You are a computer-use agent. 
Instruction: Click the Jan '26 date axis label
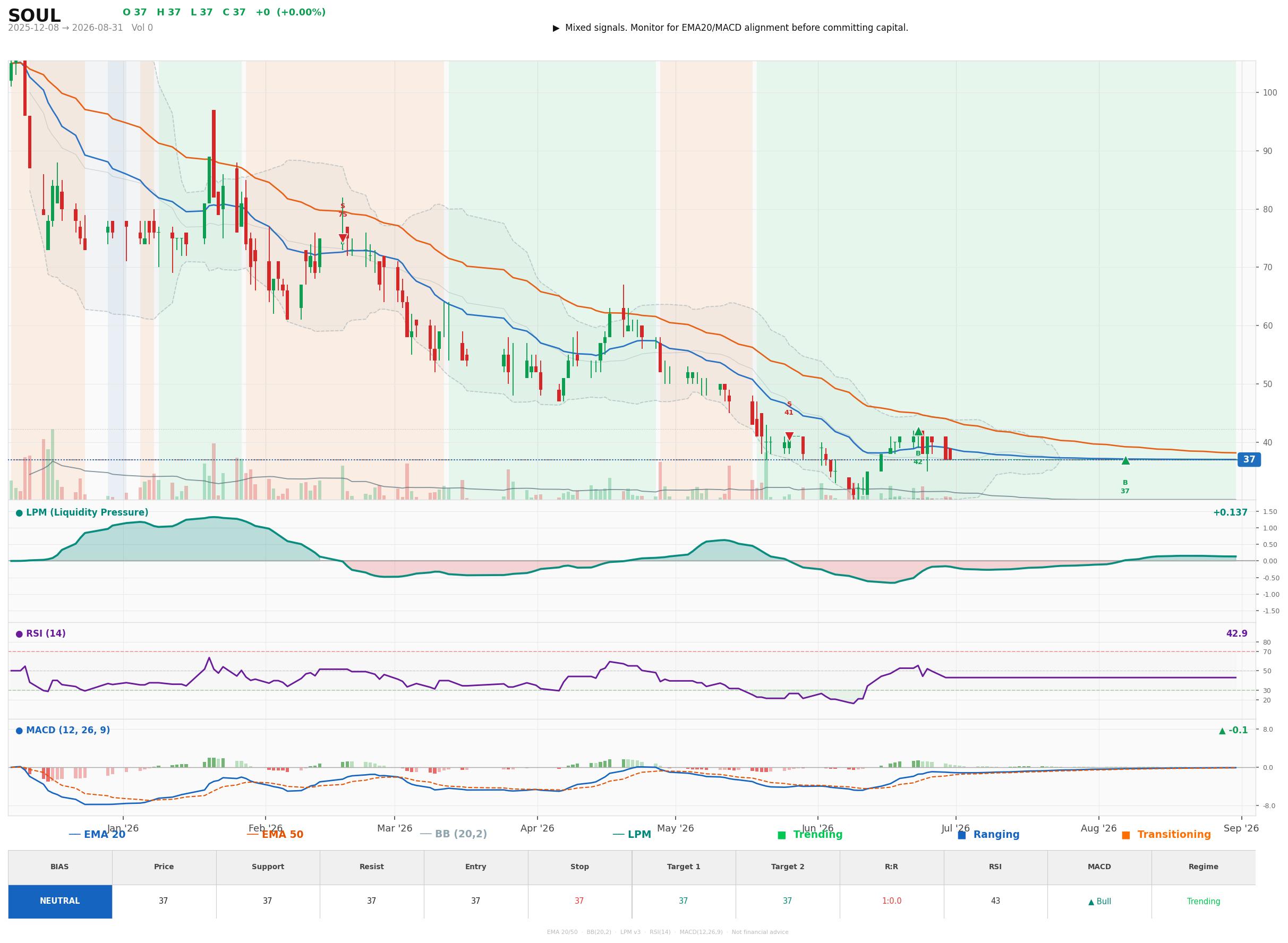click(123, 828)
